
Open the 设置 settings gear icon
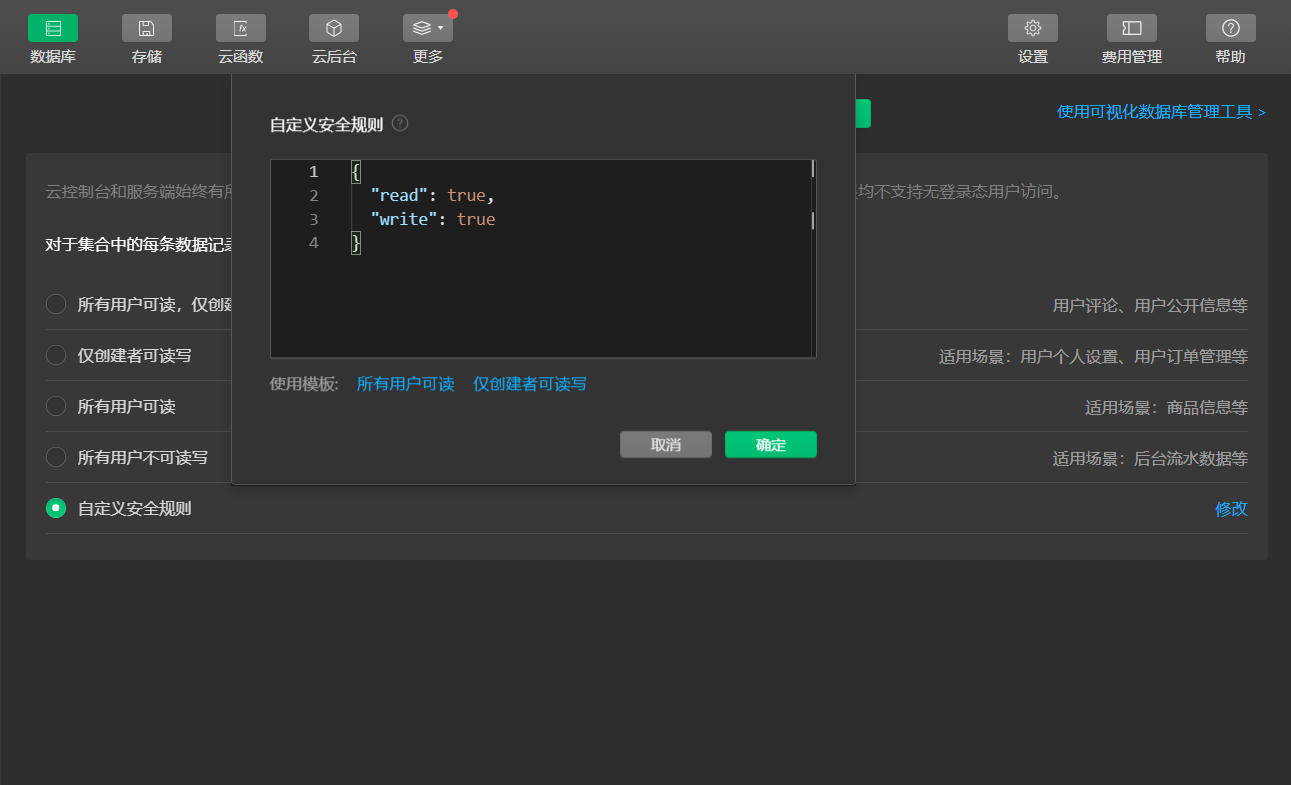pyautogui.click(x=1033, y=28)
